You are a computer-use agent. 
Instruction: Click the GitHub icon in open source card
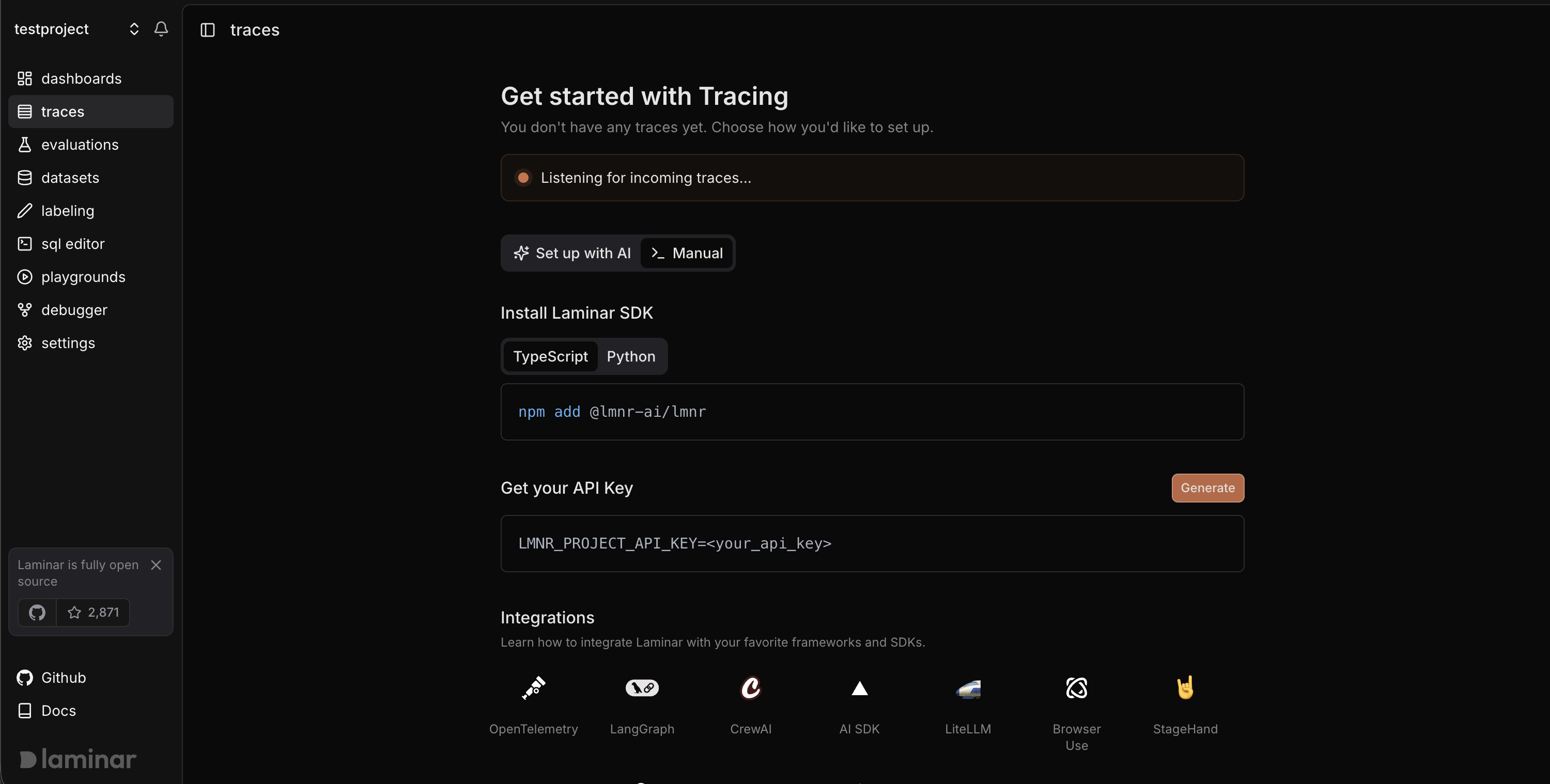click(x=37, y=613)
